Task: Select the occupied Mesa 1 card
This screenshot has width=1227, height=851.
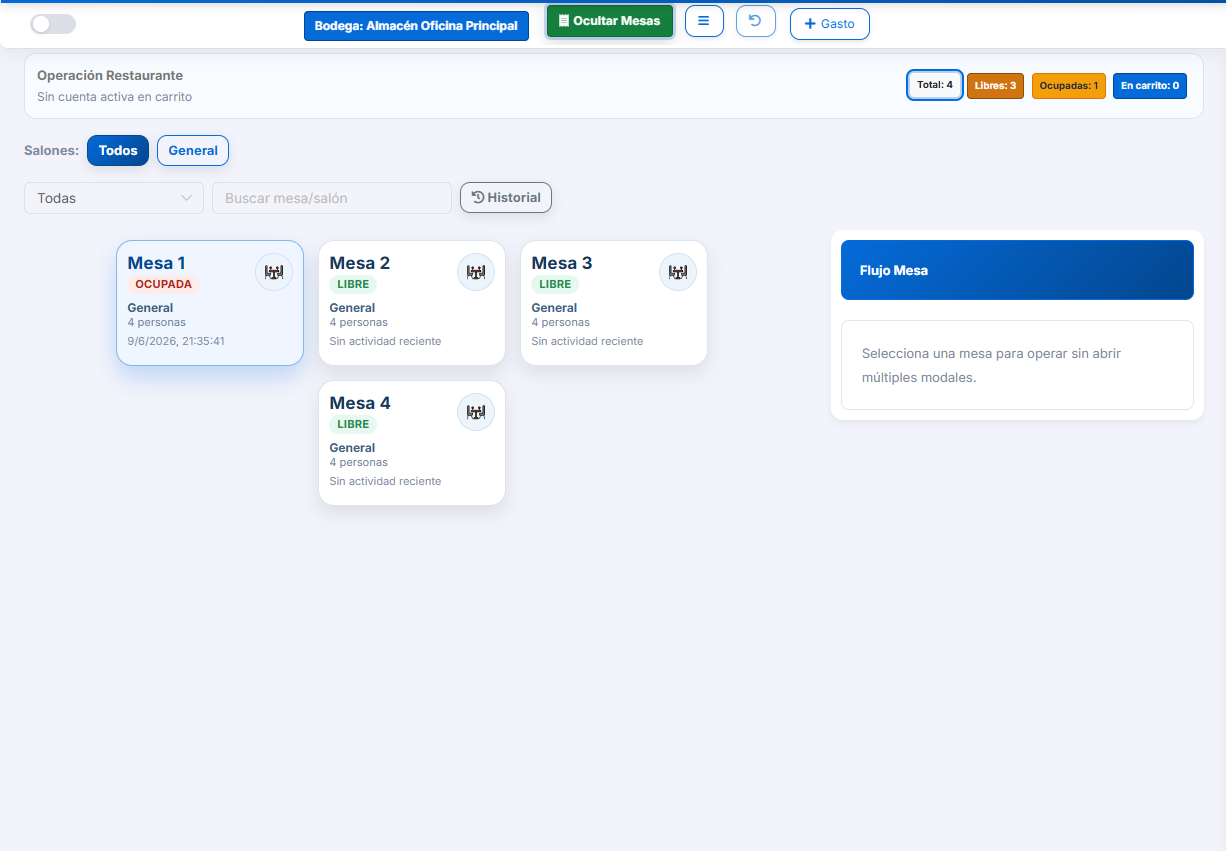Action: click(x=210, y=303)
